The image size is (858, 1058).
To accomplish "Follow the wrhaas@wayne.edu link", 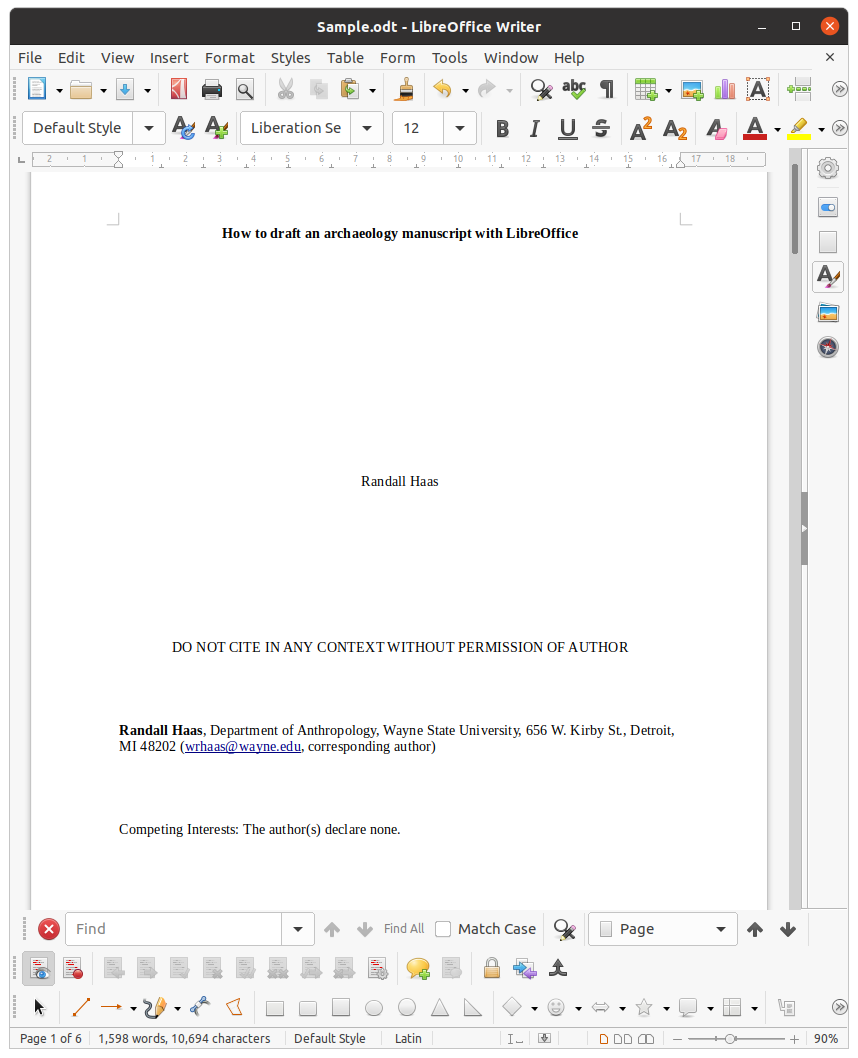I will [243, 747].
